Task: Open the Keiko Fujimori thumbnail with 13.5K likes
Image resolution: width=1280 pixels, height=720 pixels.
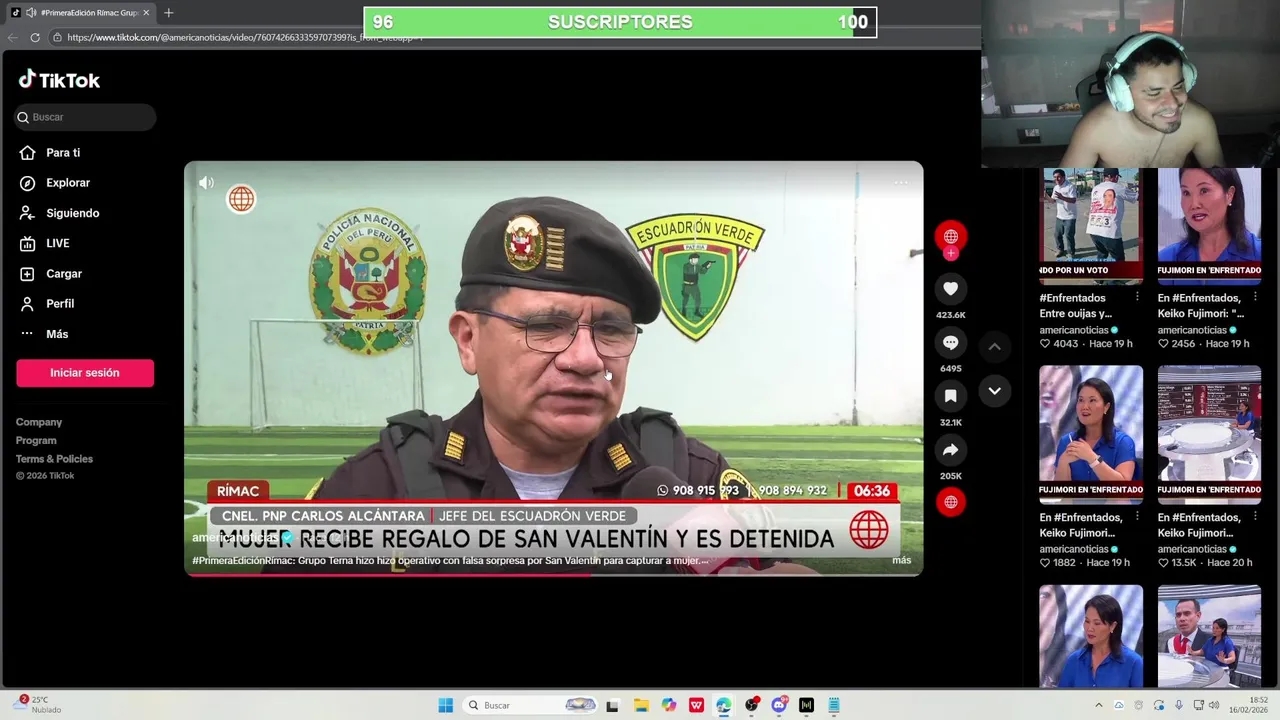Action: tap(1209, 434)
